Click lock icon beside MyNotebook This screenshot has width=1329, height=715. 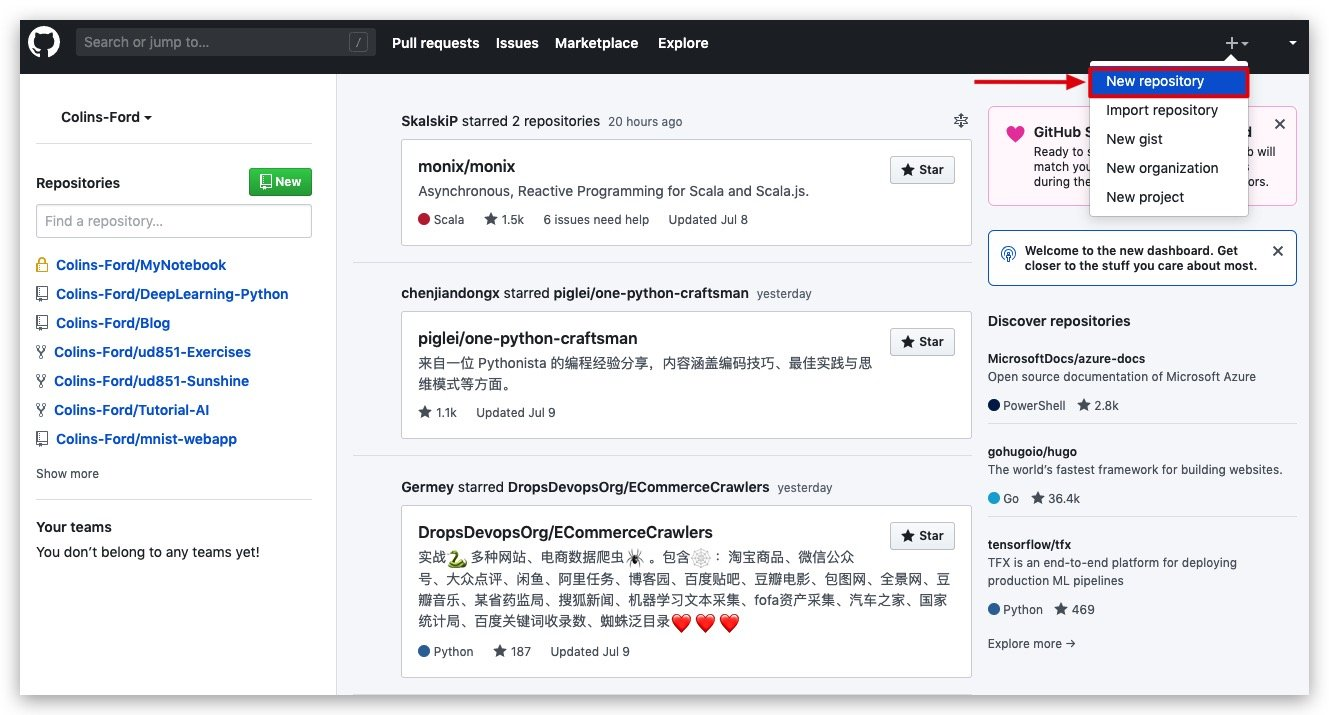(42, 265)
